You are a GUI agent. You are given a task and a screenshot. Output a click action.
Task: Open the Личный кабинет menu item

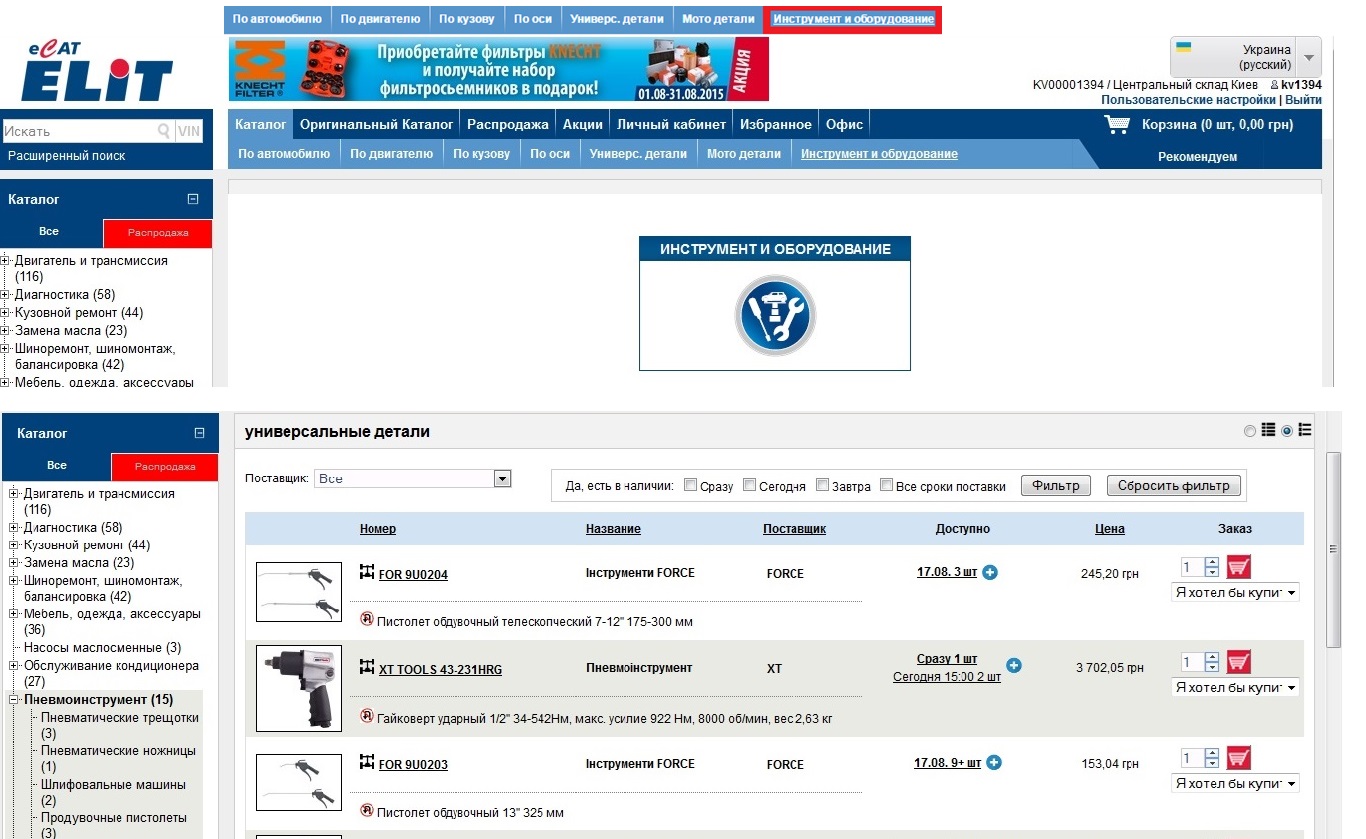tap(671, 124)
